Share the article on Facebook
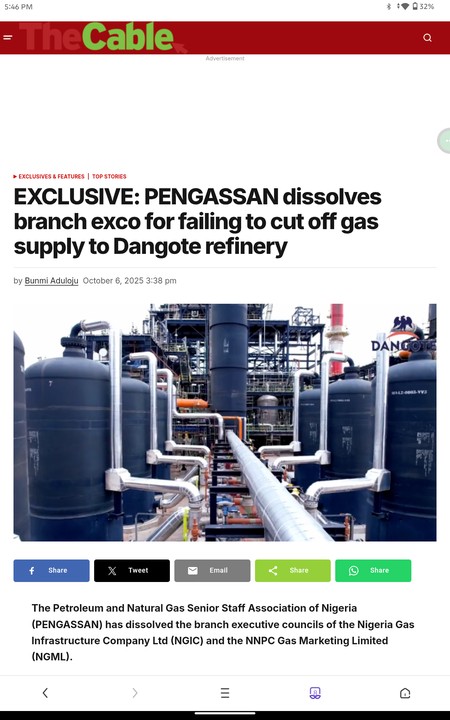Screen dimensions: 450x720 51,570
